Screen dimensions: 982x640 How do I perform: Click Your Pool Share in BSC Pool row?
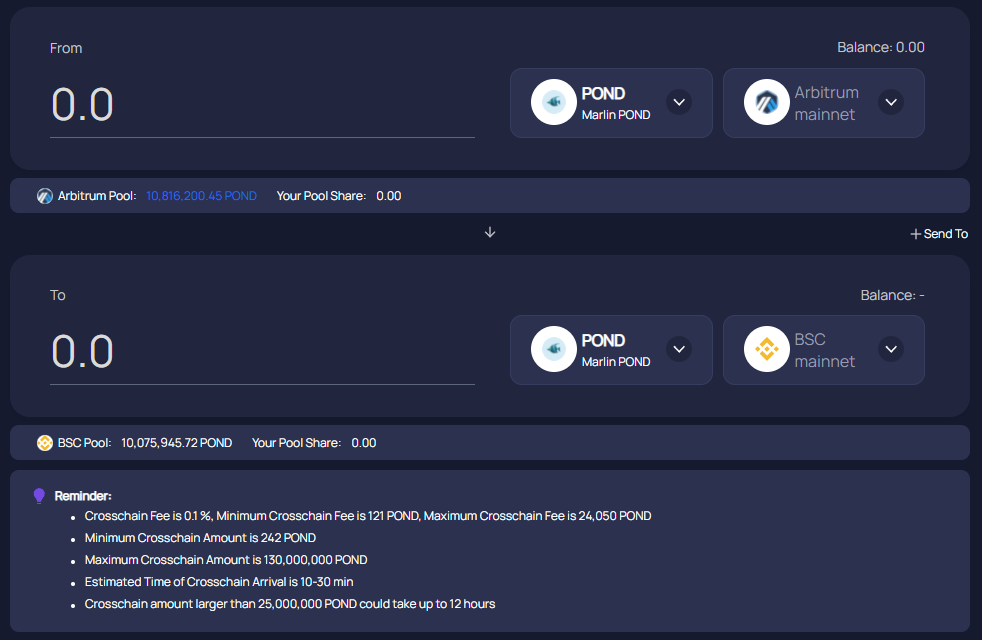coord(296,443)
